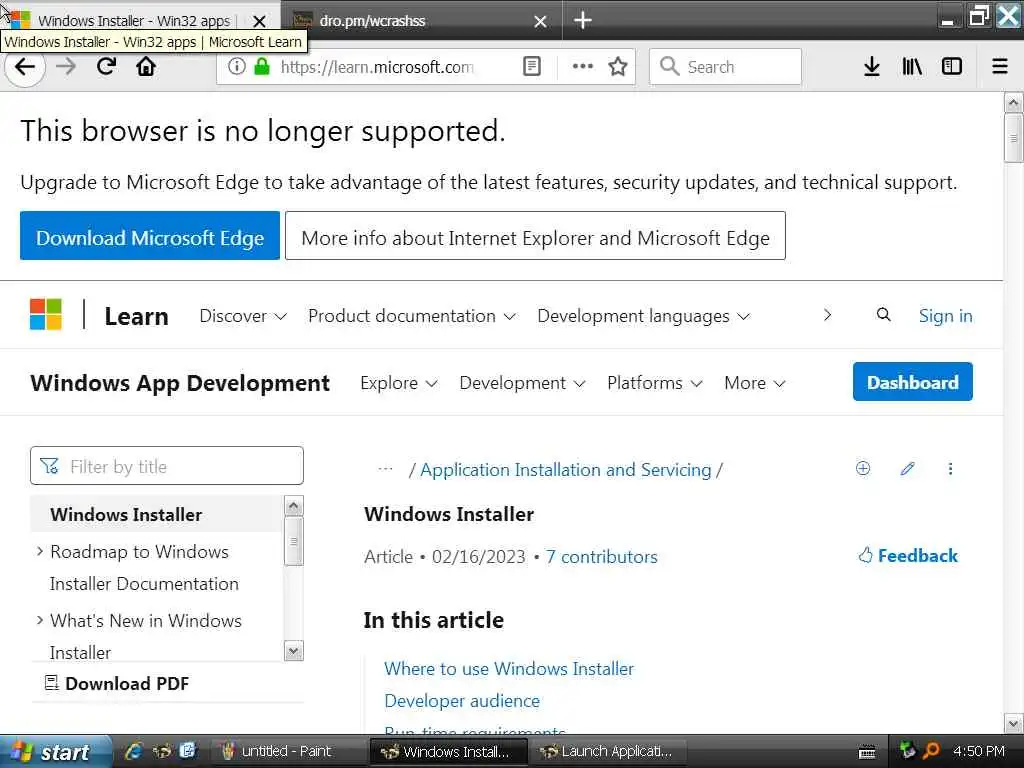Screen dimensions: 1024x768
Task: Open the Windows Start menu
Action: 54,752
